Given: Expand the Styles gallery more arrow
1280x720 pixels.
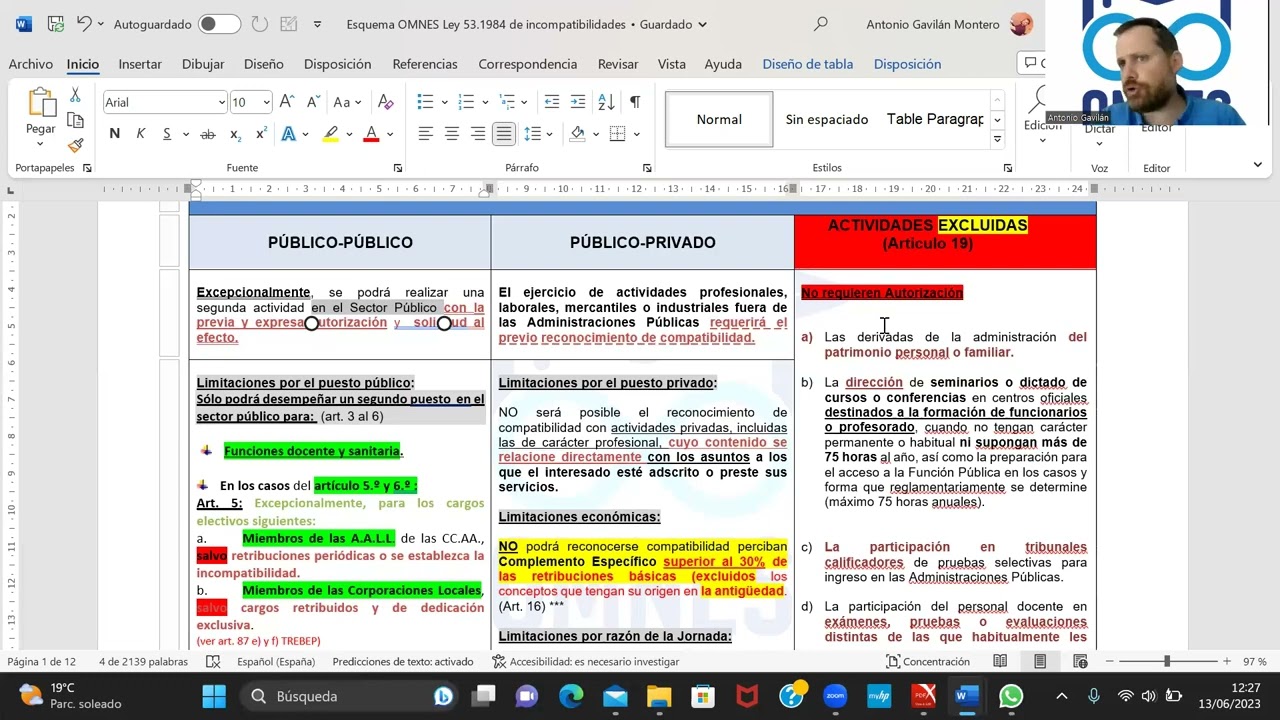Looking at the screenshot, I should (x=997, y=139).
